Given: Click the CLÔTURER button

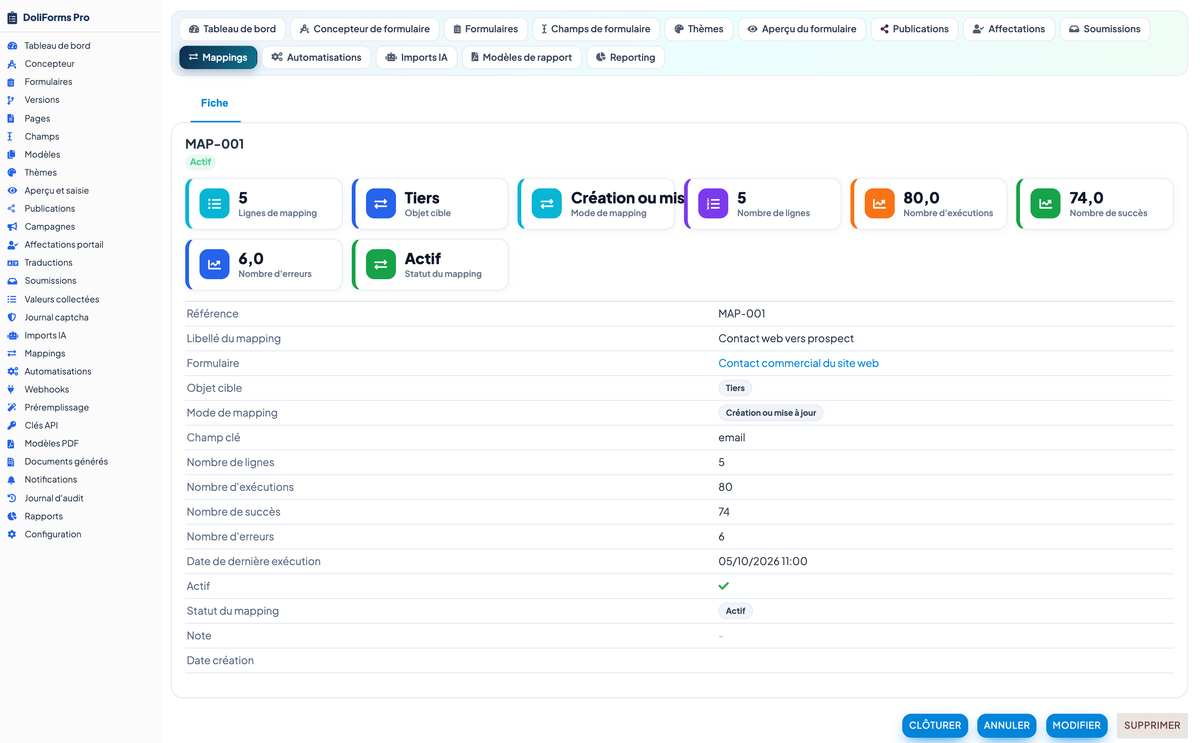Looking at the screenshot, I should pyautogui.click(x=935, y=726).
